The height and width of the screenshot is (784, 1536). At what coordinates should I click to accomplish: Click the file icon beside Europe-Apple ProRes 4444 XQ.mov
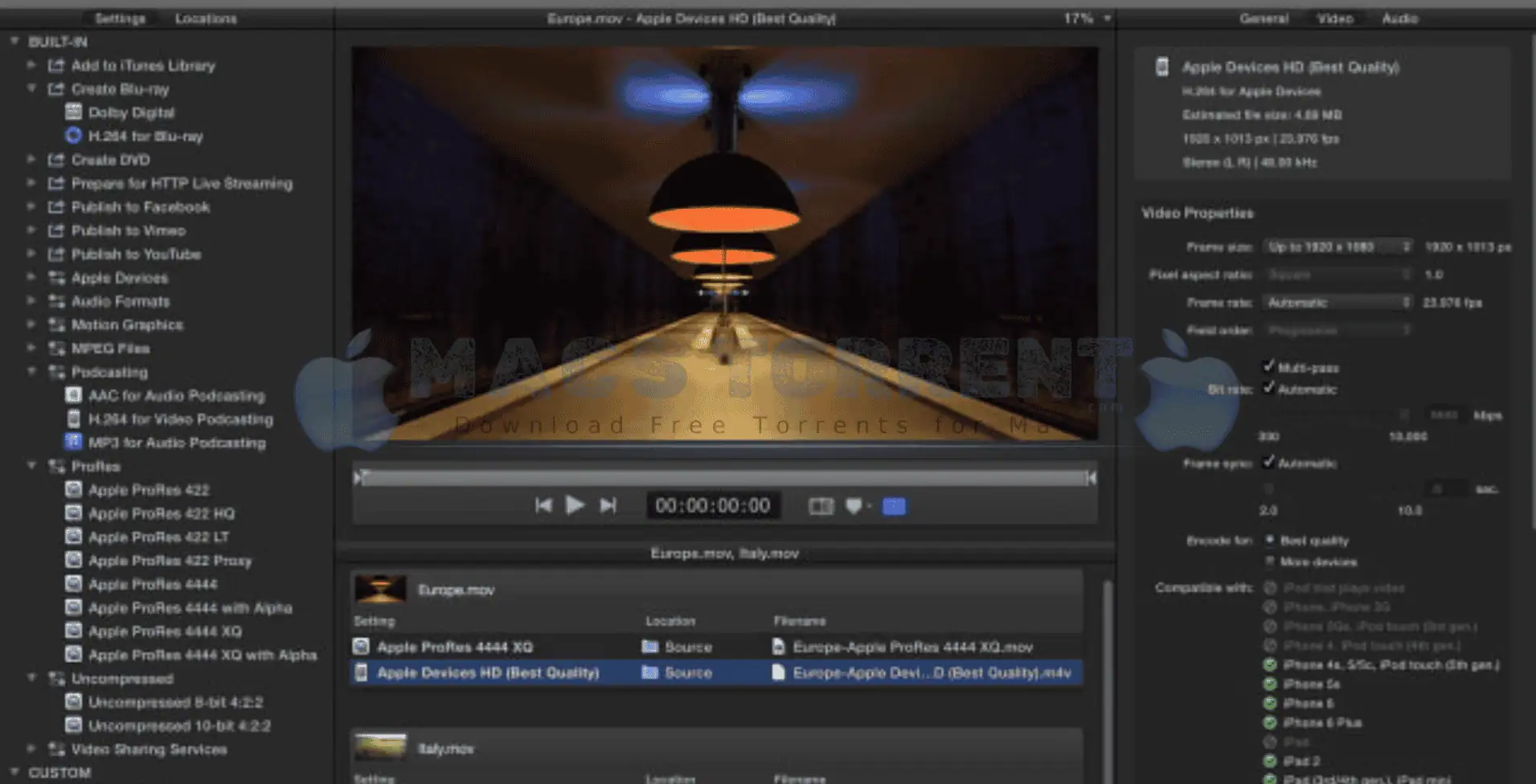[x=778, y=647]
